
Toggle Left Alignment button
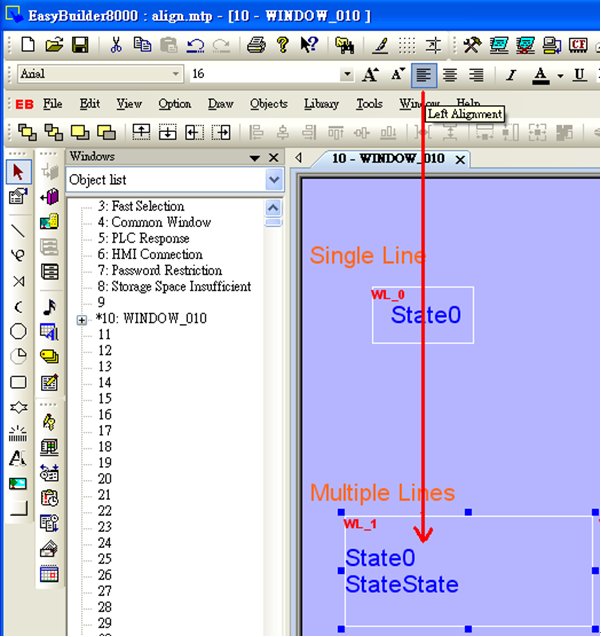[x=424, y=75]
